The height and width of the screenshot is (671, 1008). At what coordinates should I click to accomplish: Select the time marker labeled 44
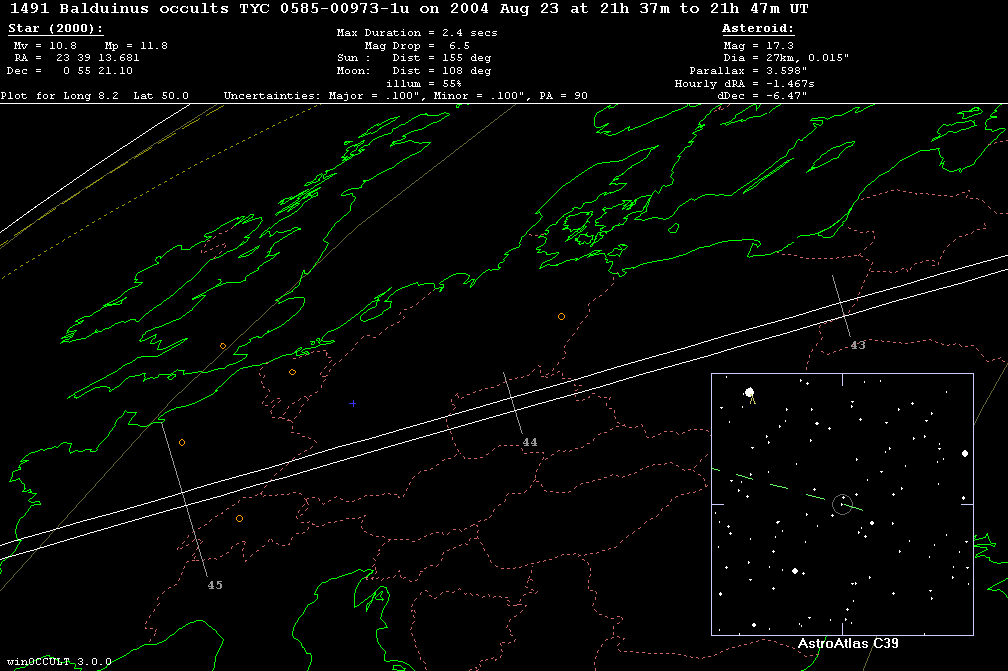530,442
